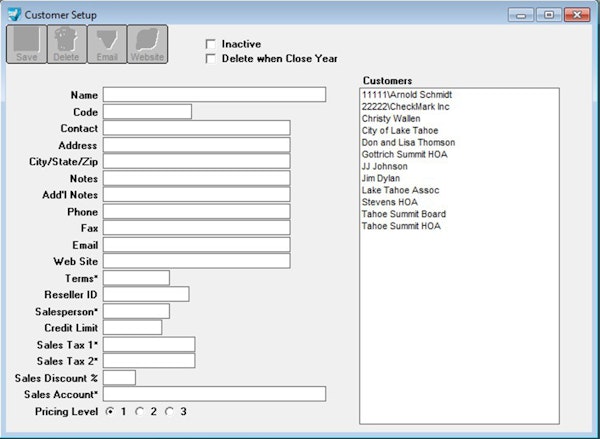Click into the Name field
Image resolution: width=600 pixels, height=439 pixels.
click(x=214, y=94)
